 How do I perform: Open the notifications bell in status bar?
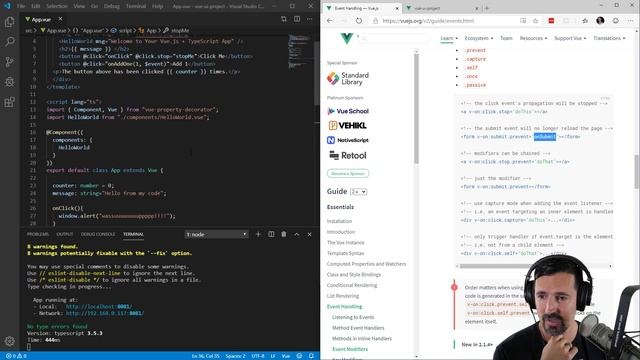tap(311, 356)
